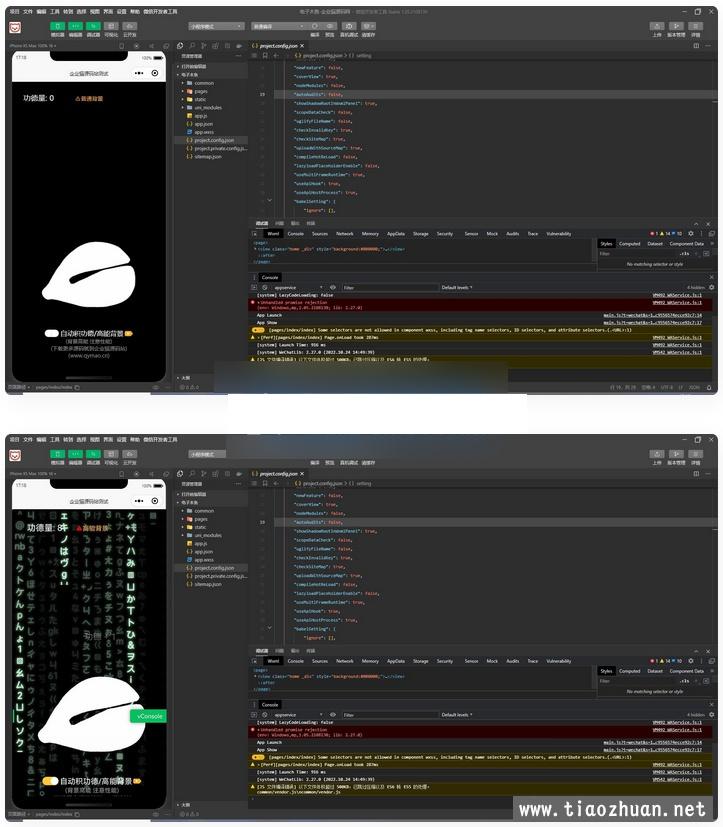Toggle the 调试器 debugger button in lower screenshot

tap(93, 454)
